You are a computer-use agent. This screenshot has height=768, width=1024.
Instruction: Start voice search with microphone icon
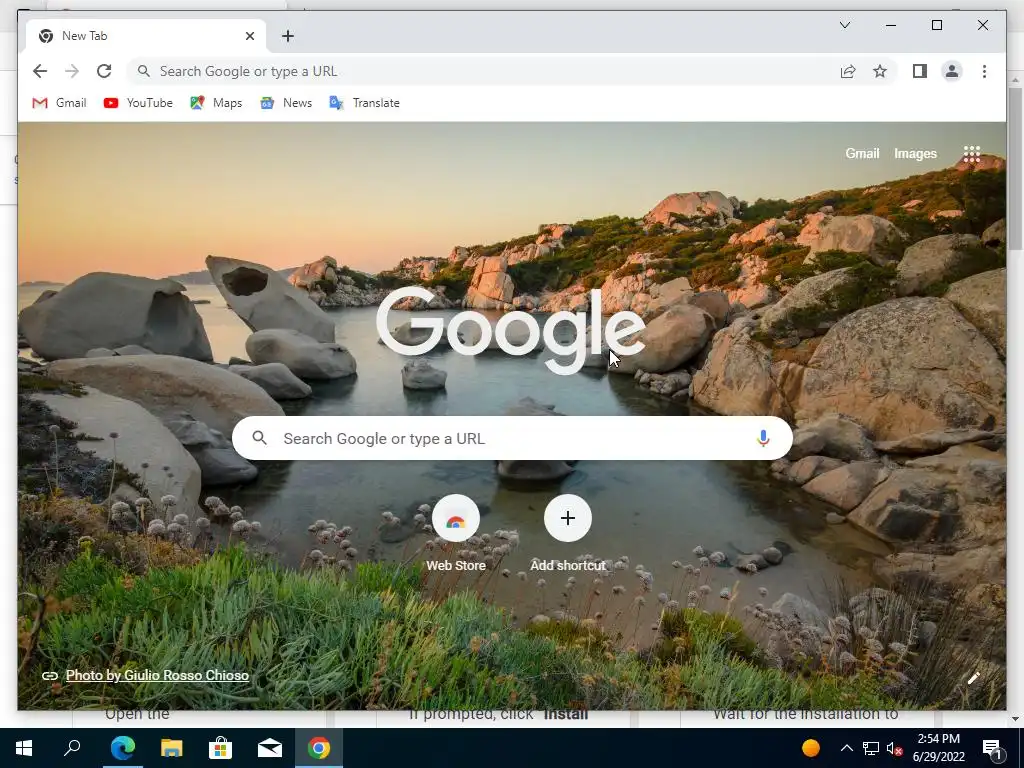[763, 438]
